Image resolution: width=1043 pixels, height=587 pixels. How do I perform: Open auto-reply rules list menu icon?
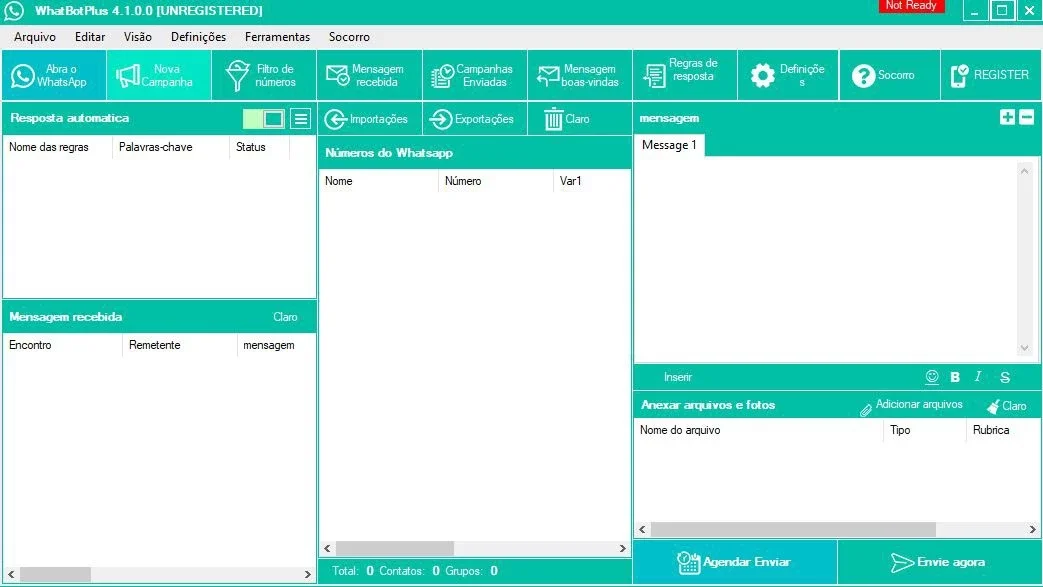coord(301,119)
